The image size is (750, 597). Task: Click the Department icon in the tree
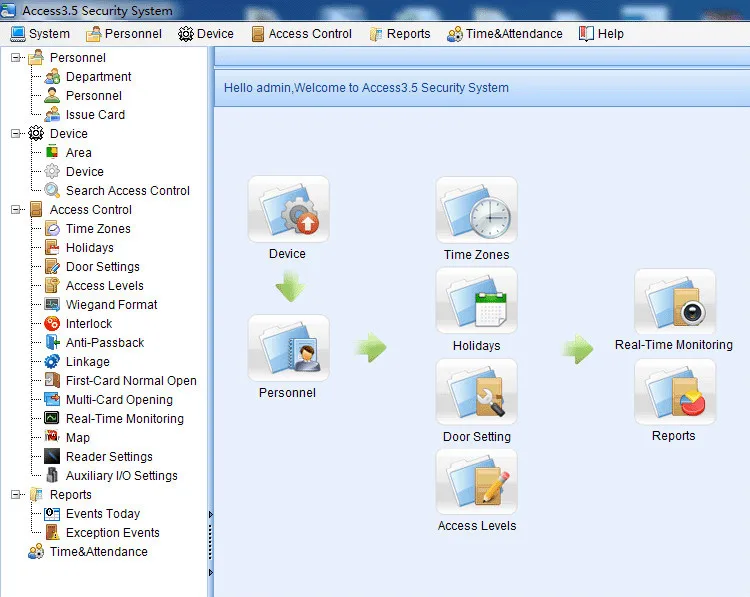point(52,77)
